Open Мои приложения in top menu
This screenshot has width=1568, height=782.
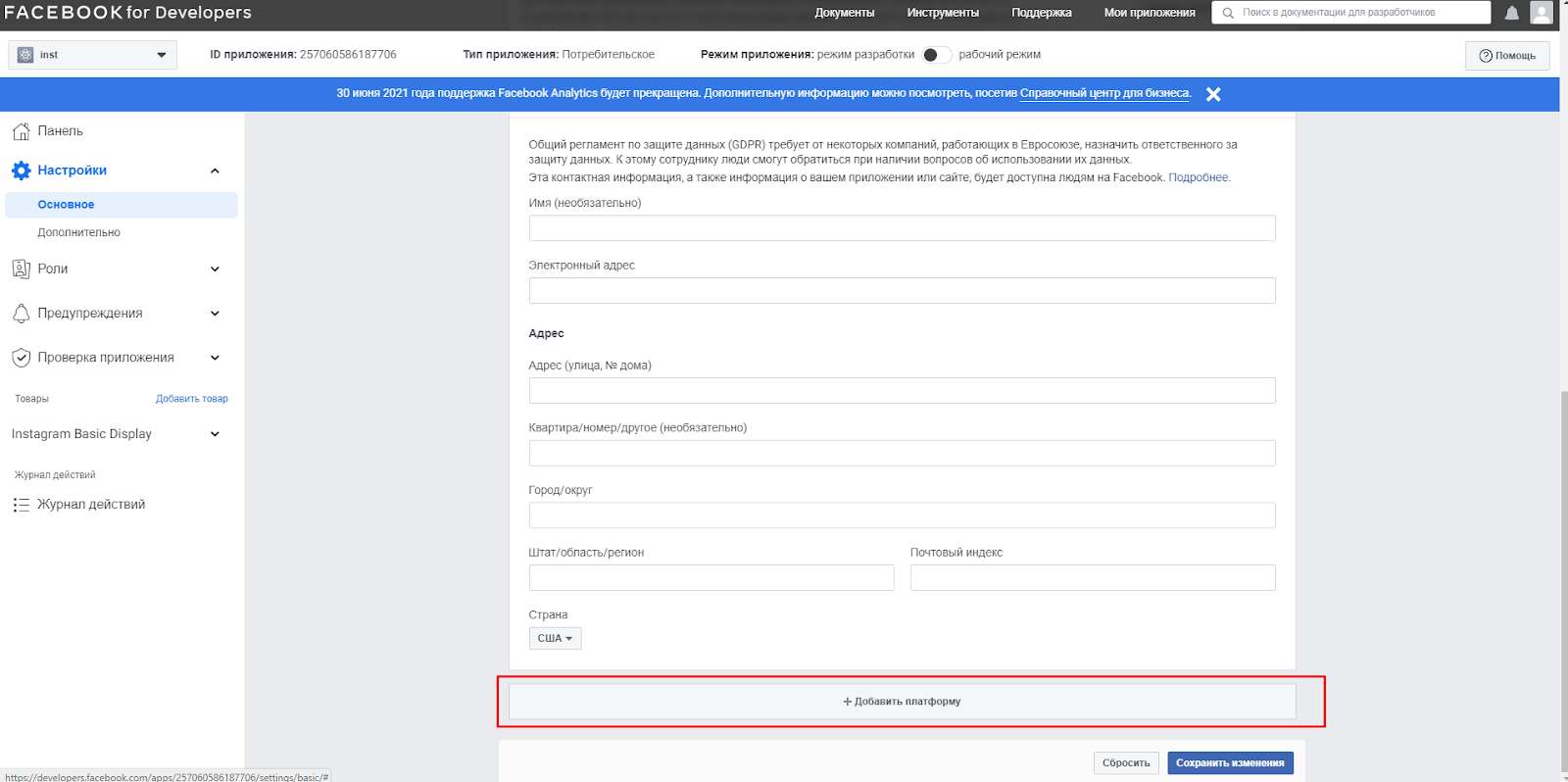point(1150,13)
